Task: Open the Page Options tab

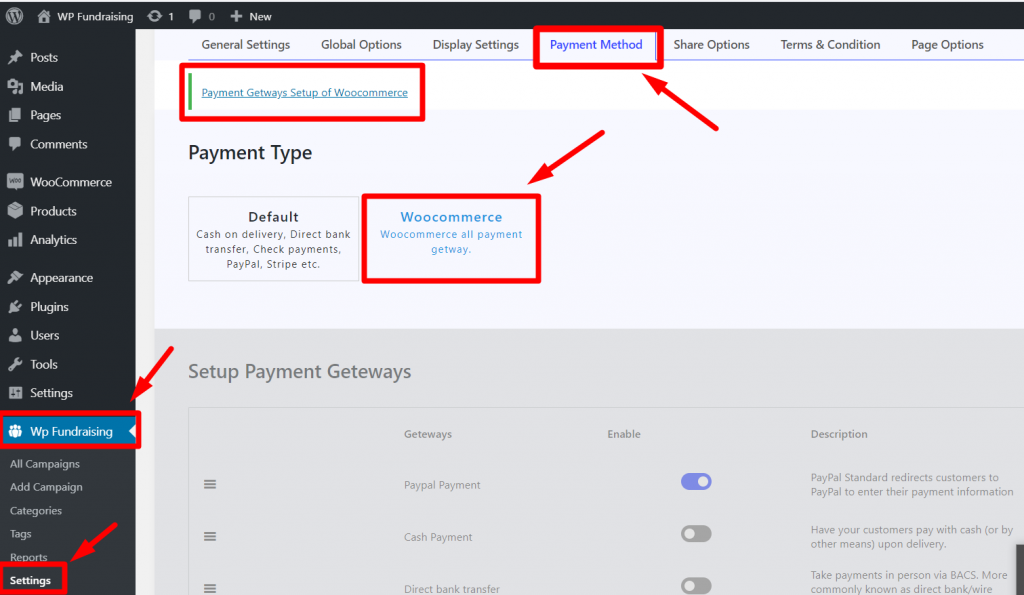Action: click(947, 44)
